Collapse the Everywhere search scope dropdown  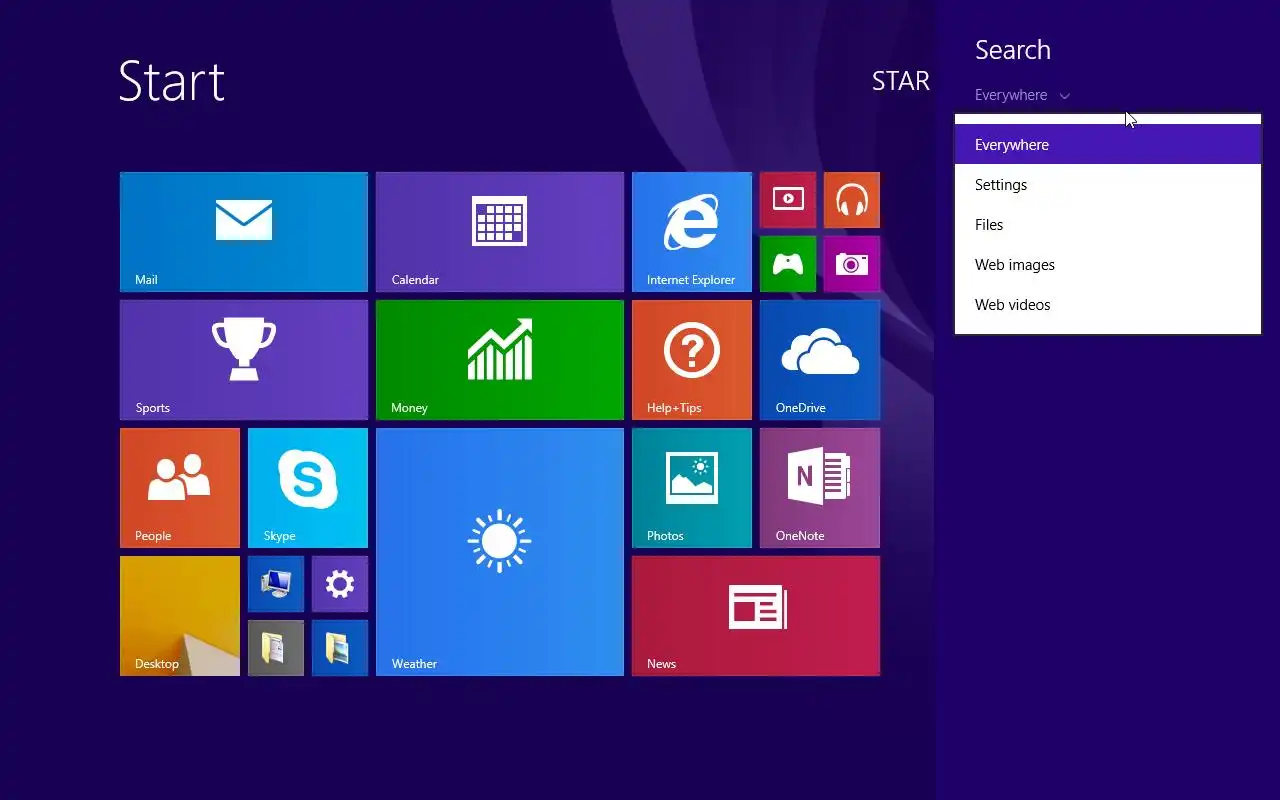pos(1022,95)
